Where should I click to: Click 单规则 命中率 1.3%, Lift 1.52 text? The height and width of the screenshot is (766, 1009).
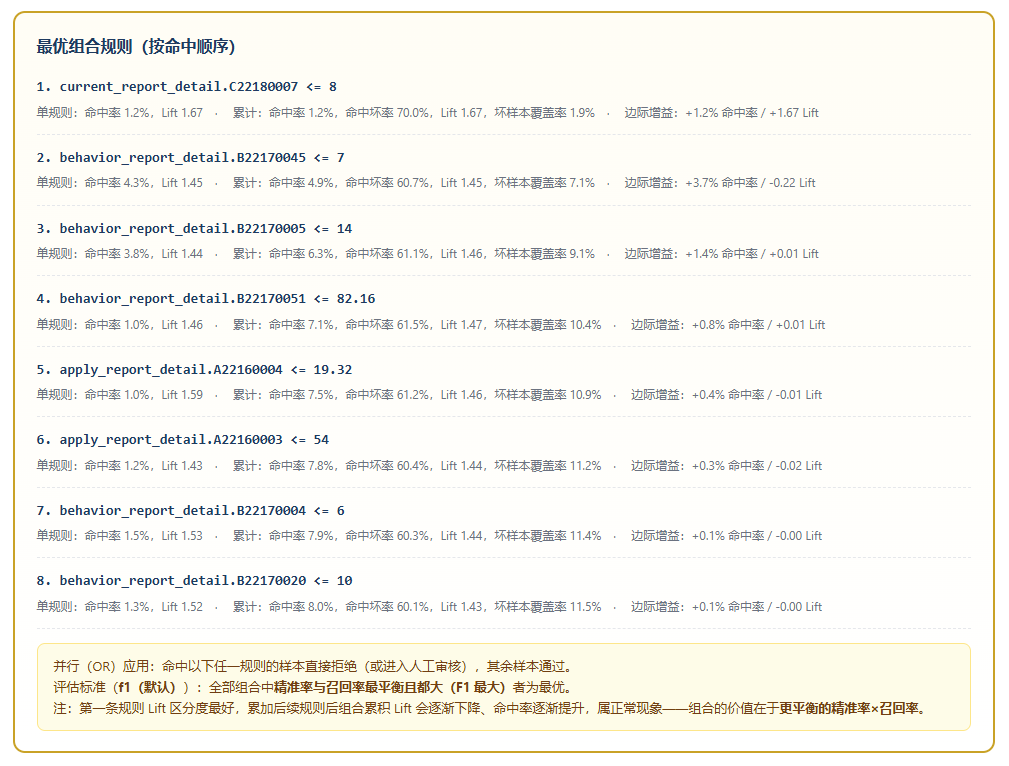(x=120, y=606)
